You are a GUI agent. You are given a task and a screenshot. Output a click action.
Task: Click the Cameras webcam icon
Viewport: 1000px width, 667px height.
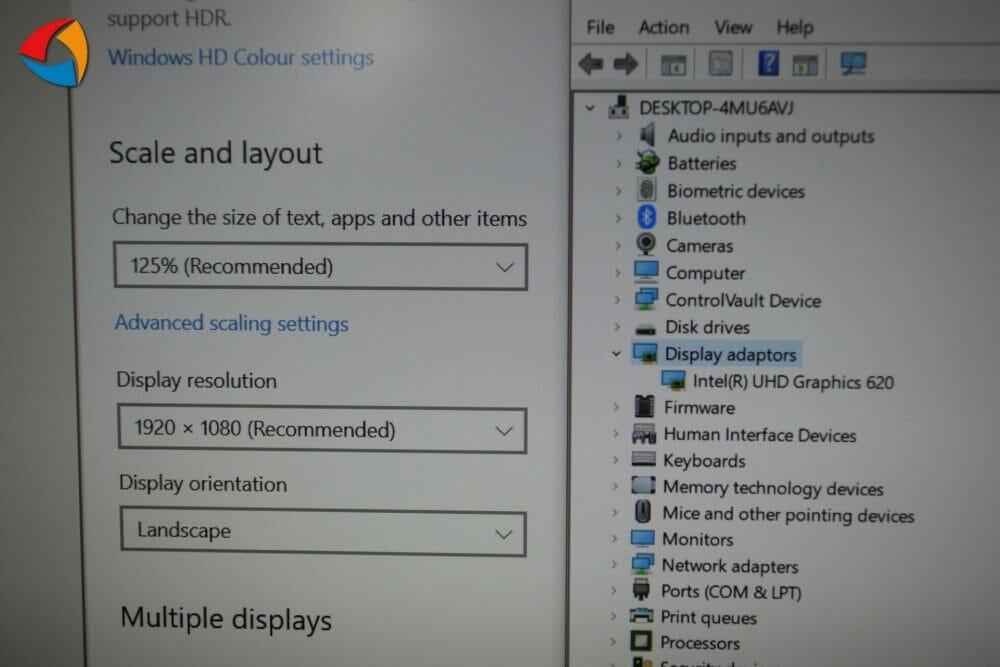[646, 245]
